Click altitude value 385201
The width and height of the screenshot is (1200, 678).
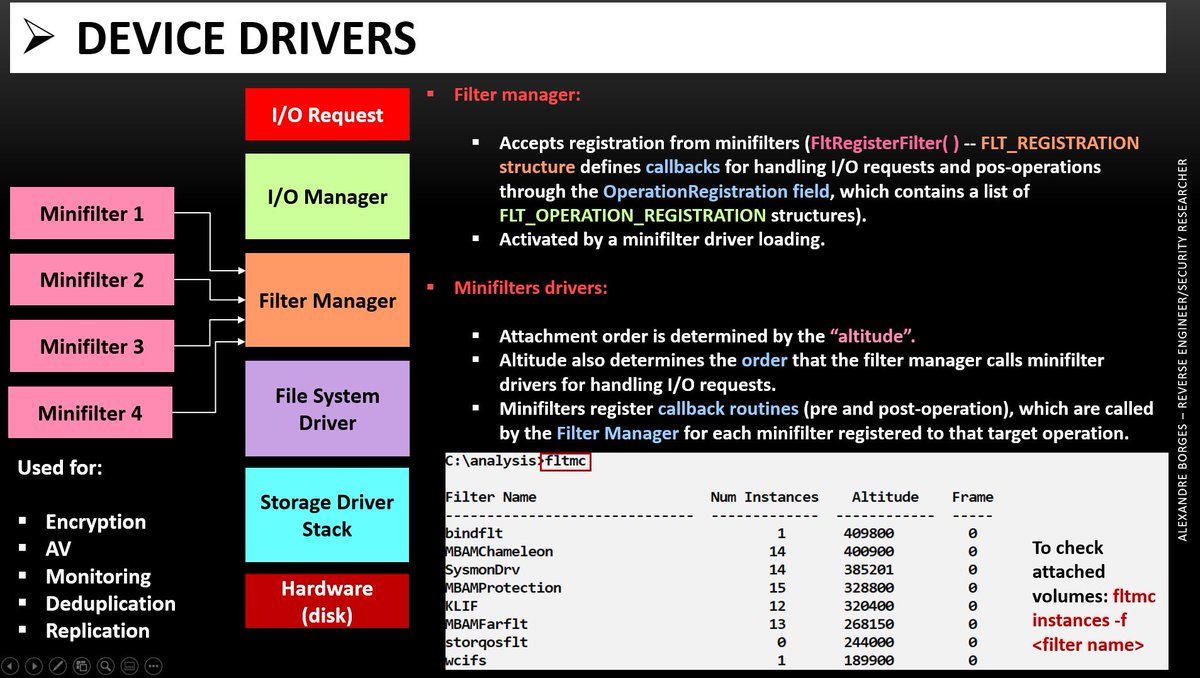868,569
